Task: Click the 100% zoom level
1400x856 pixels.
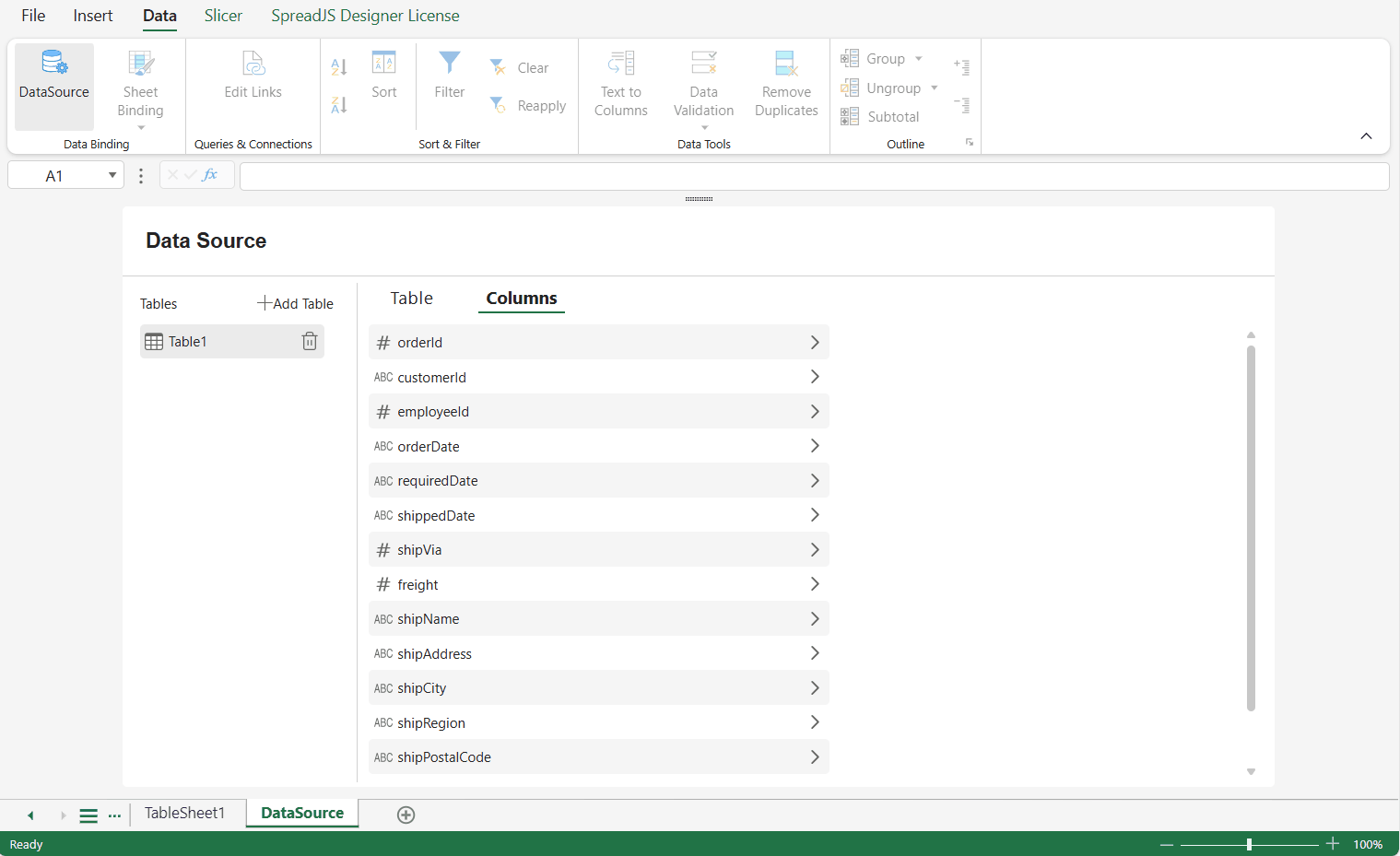Action: tap(1368, 844)
